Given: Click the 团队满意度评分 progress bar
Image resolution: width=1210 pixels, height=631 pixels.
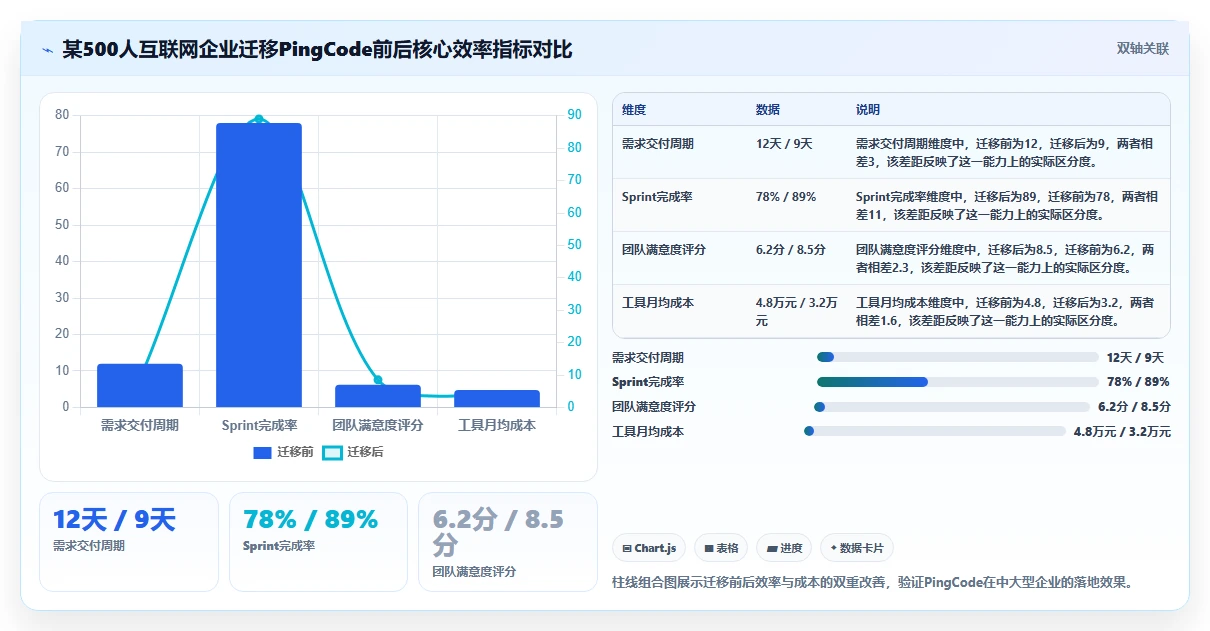Looking at the screenshot, I should click(x=952, y=407).
